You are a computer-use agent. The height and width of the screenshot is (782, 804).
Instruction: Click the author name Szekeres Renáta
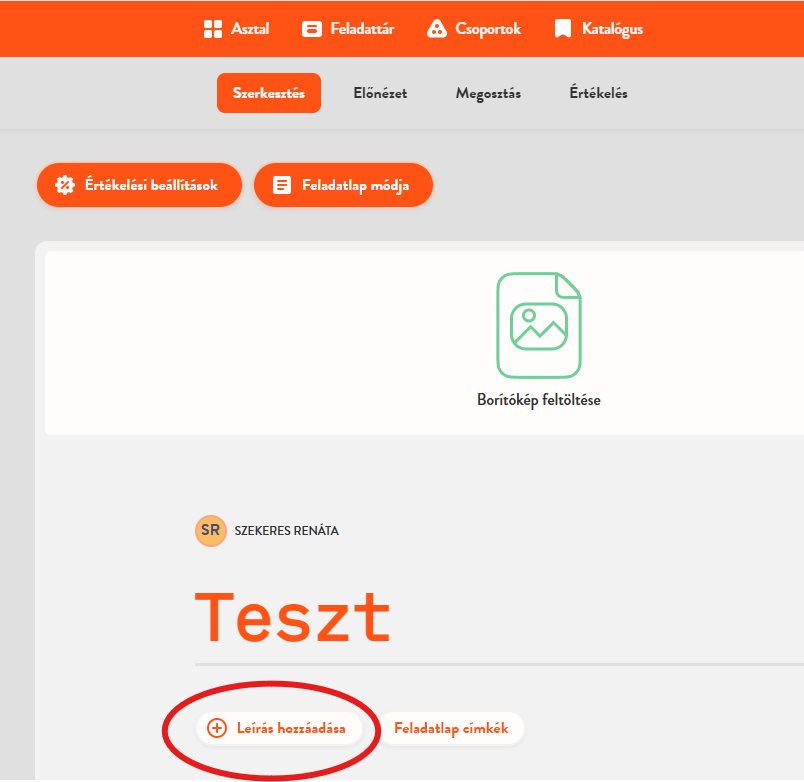click(286, 531)
